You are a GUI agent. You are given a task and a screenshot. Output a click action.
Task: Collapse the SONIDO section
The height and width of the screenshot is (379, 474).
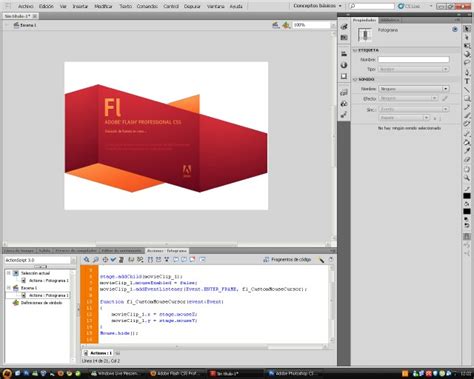(355, 80)
